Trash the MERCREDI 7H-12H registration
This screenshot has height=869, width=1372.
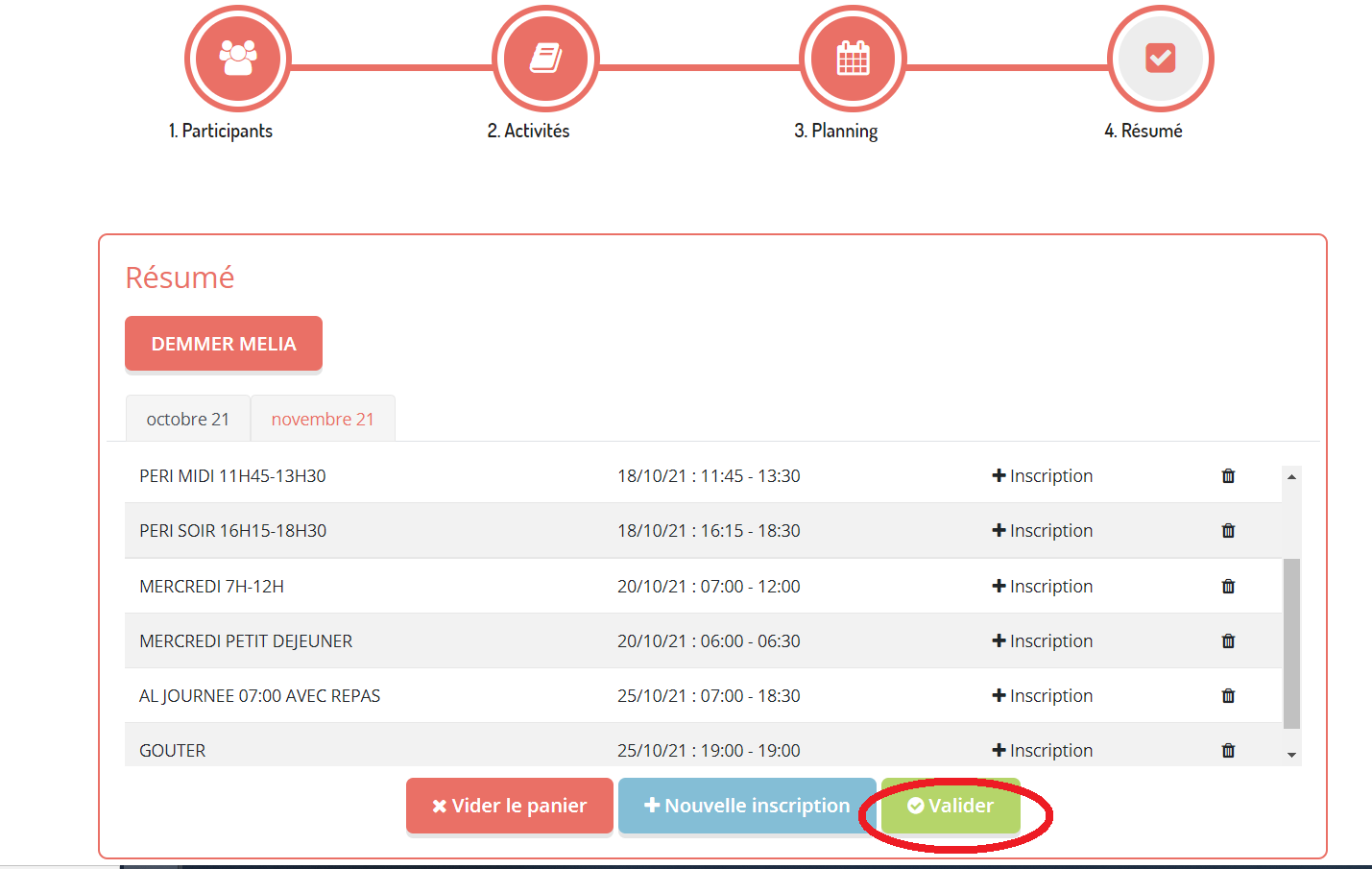(1228, 587)
